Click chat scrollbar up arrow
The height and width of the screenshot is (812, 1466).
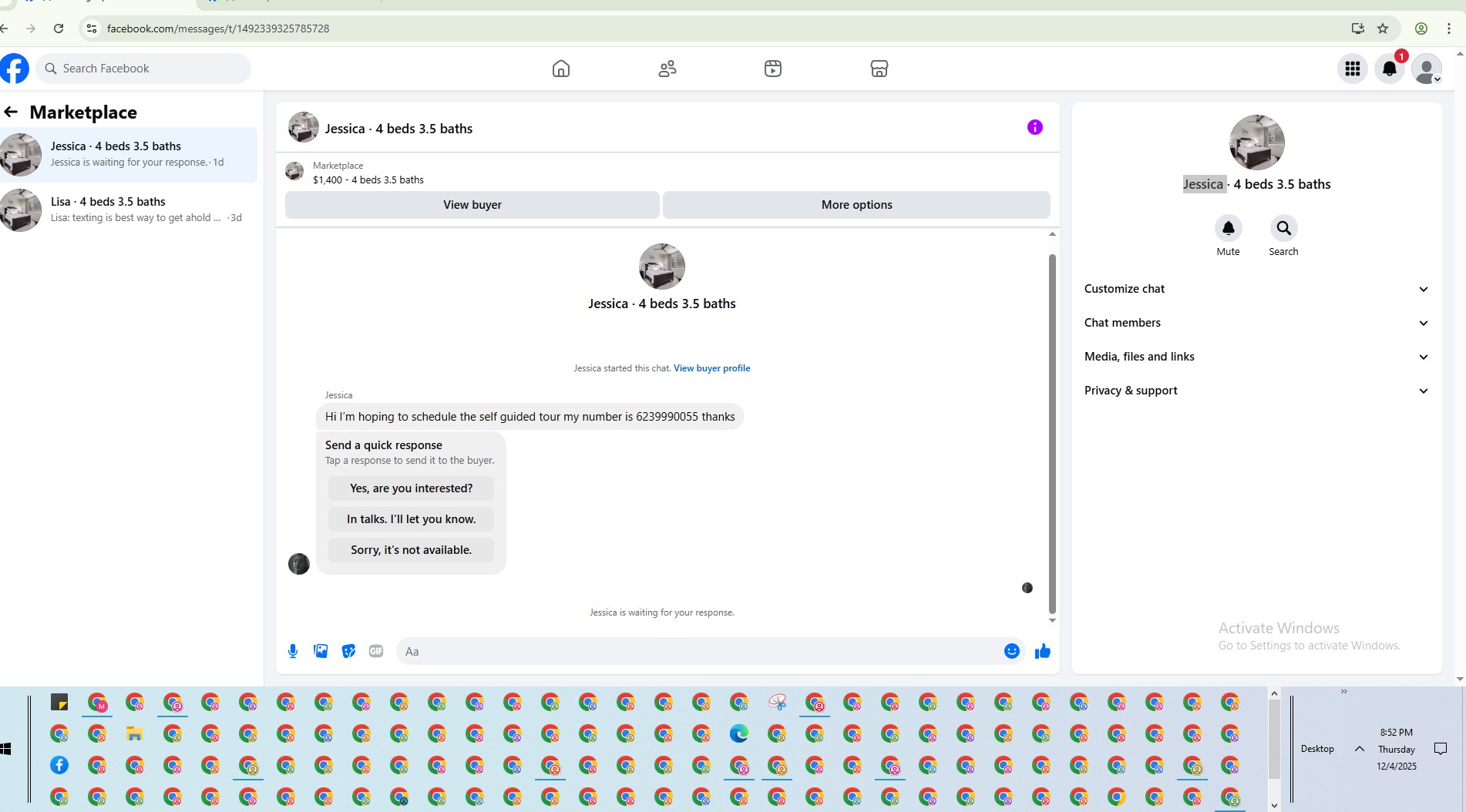pos(1052,234)
